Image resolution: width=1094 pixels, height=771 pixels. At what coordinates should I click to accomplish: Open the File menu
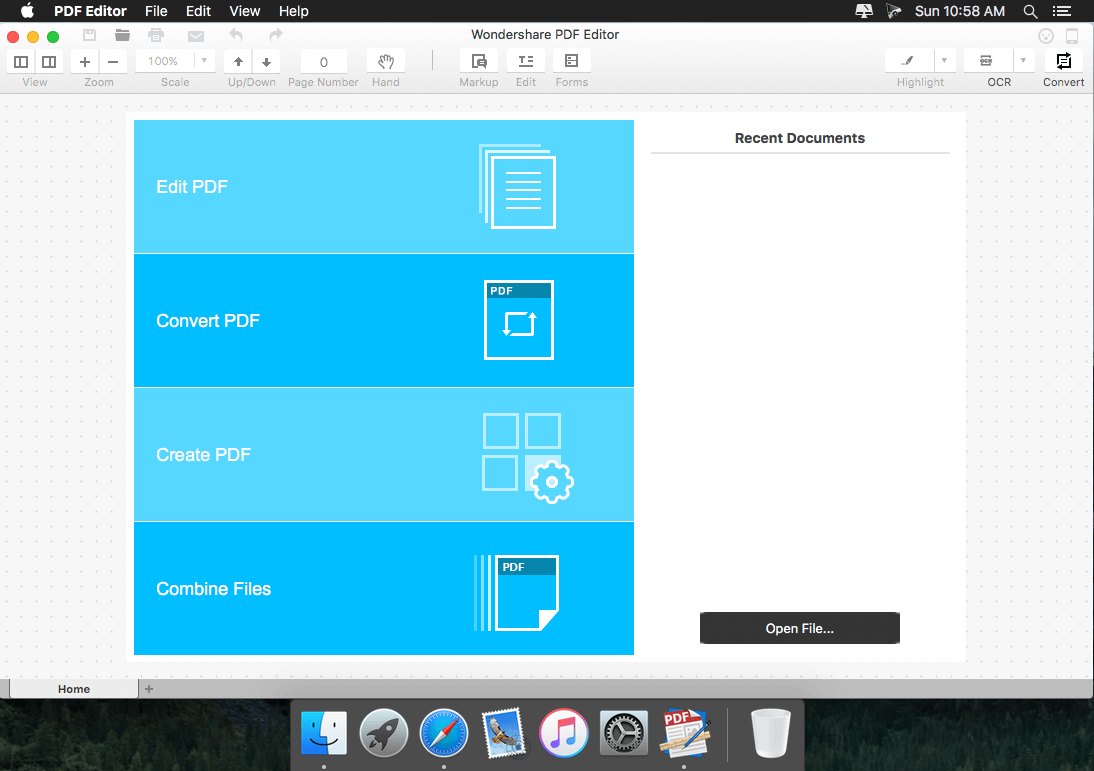156,11
